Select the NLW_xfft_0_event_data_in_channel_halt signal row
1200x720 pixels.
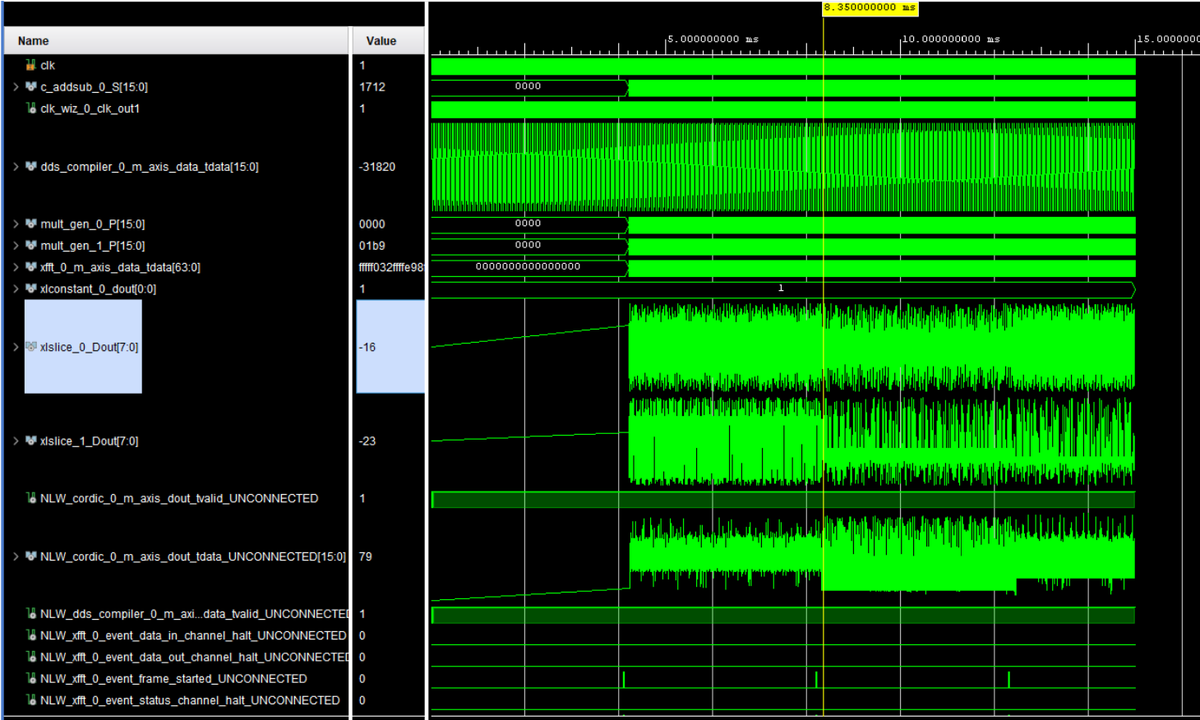[192, 636]
